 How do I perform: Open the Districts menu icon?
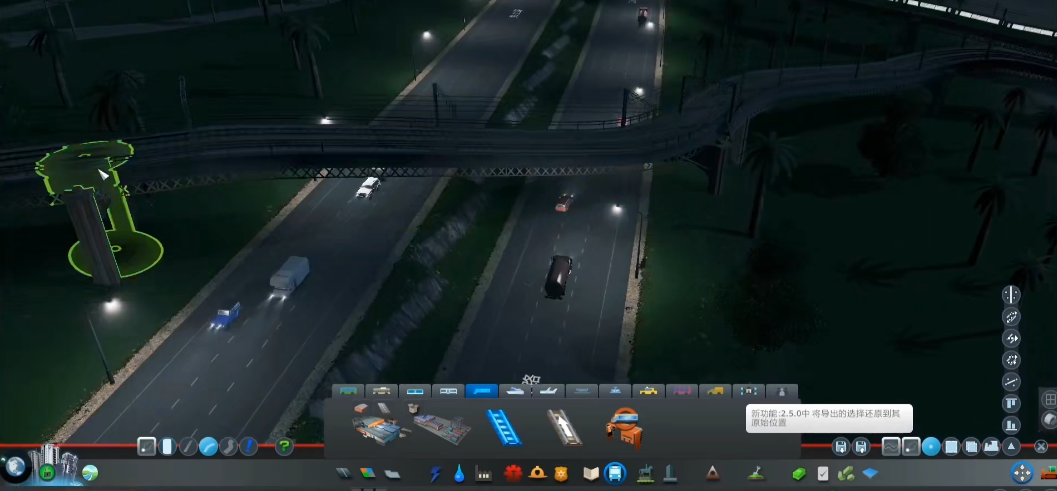(x=392, y=473)
